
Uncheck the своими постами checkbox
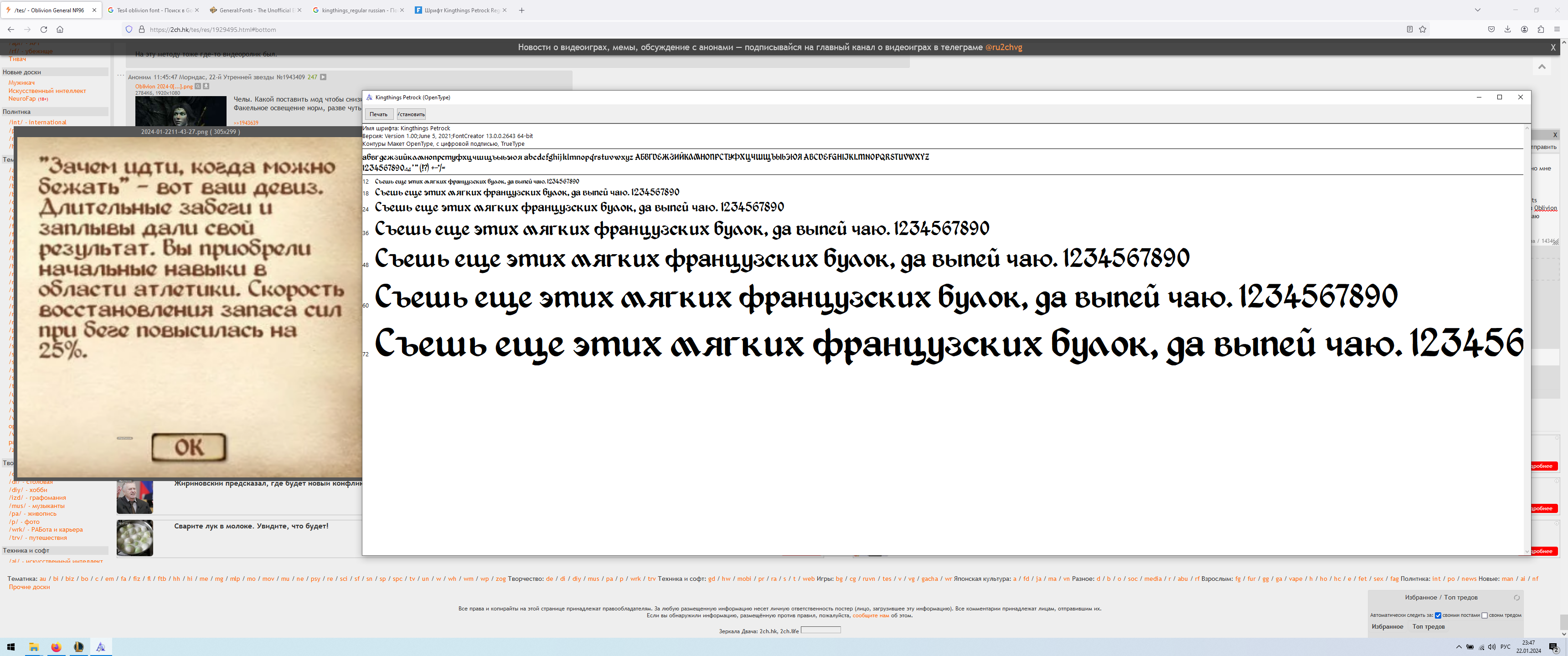[1438, 615]
